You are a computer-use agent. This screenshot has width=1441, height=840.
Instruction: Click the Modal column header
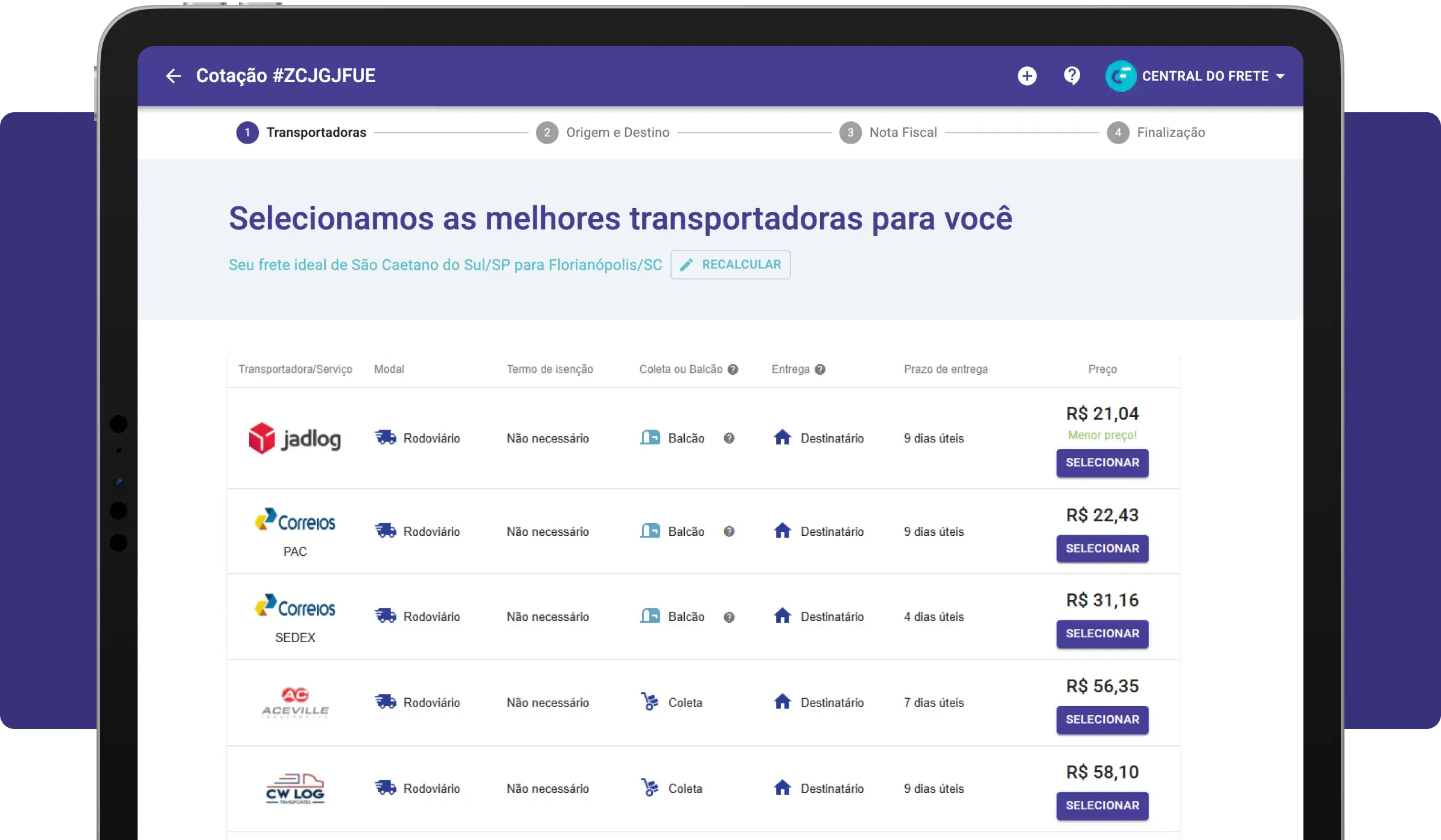tap(389, 369)
